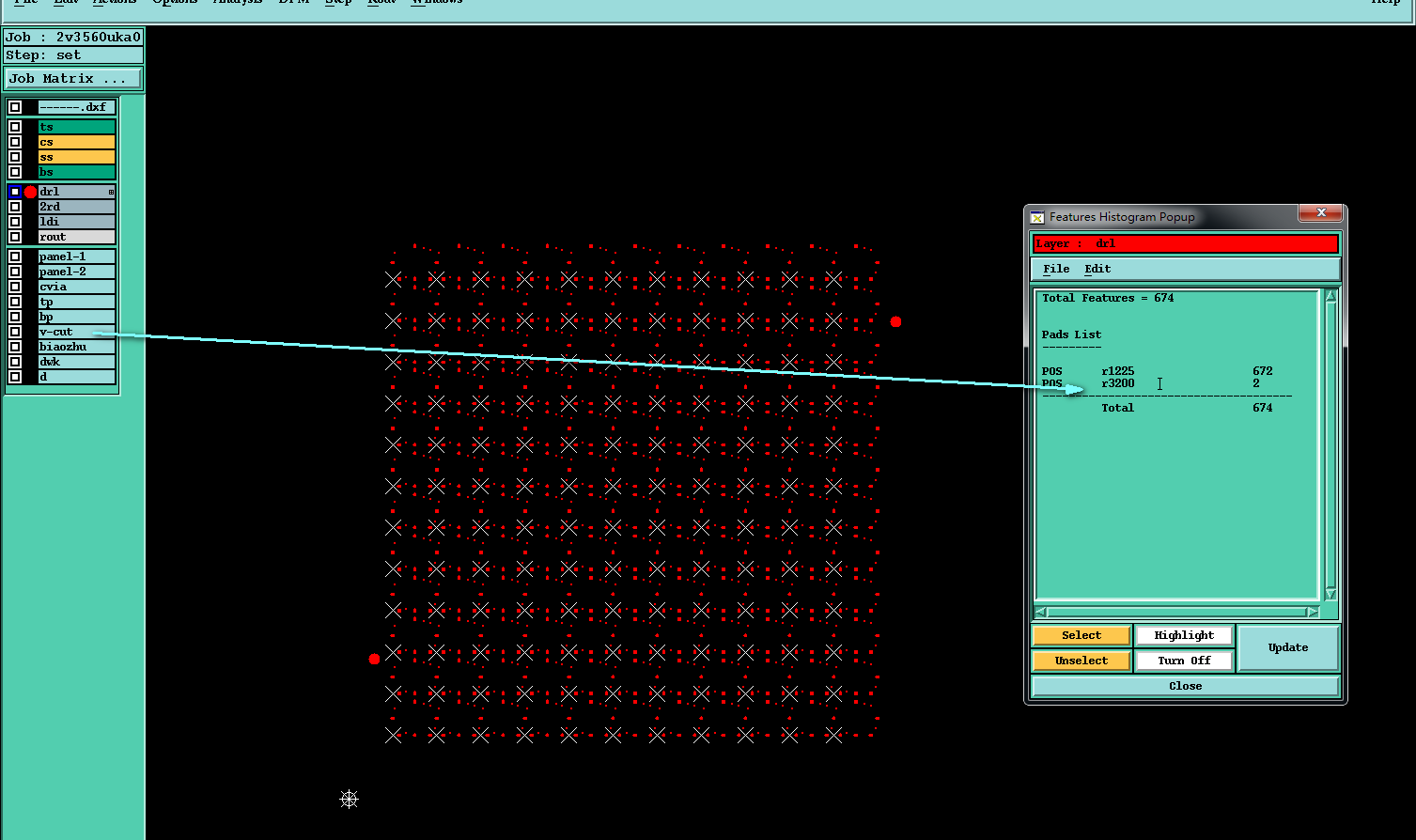Select the dwk layer name

point(77,362)
